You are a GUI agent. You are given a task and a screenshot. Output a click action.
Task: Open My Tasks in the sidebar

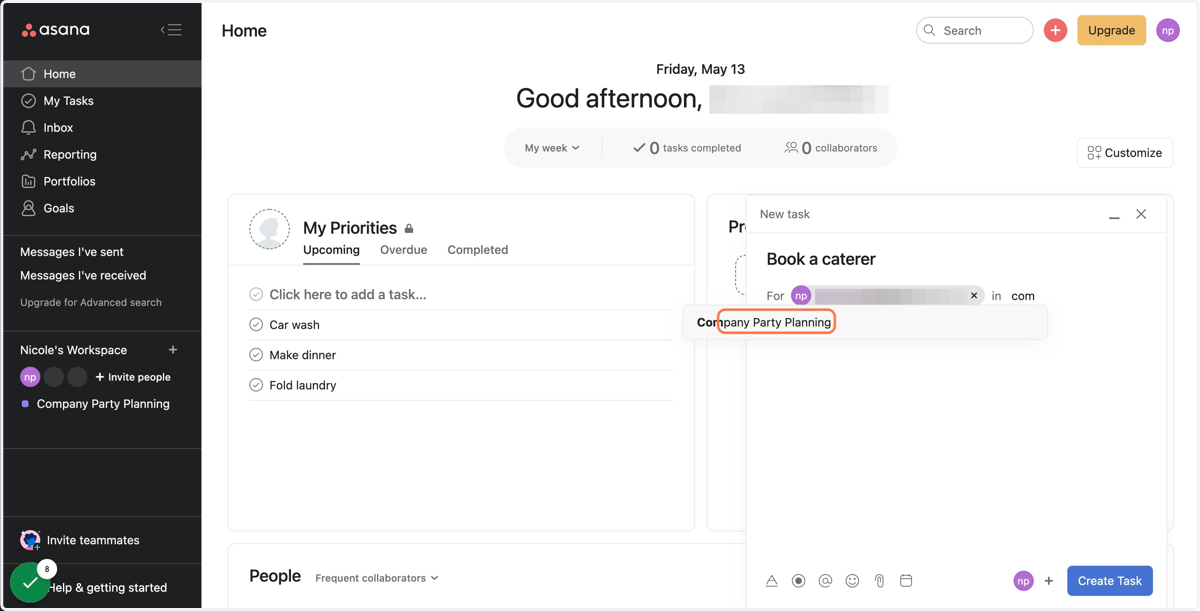coord(101,101)
